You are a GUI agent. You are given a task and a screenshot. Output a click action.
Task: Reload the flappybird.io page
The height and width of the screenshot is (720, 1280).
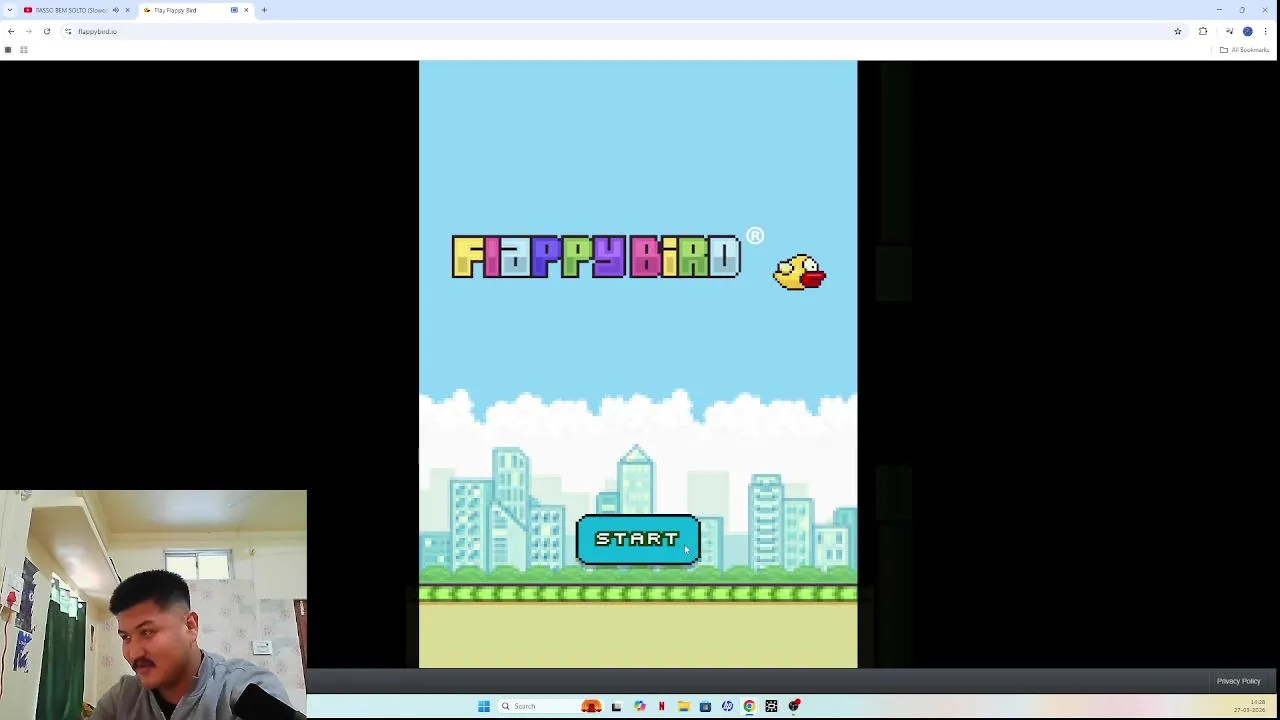pyautogui.click(x=46, y=31)
